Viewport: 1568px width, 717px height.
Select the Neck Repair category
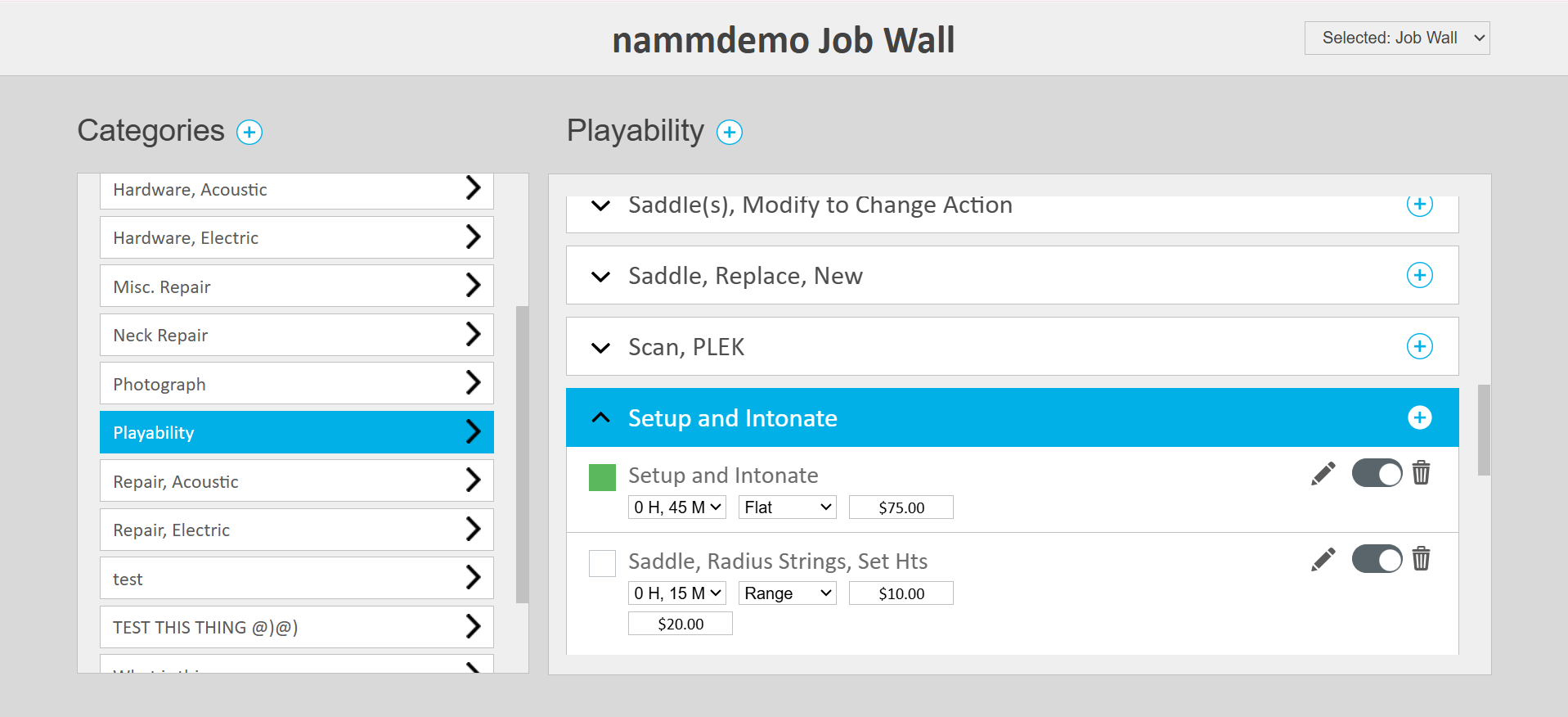tap(296, 335)
